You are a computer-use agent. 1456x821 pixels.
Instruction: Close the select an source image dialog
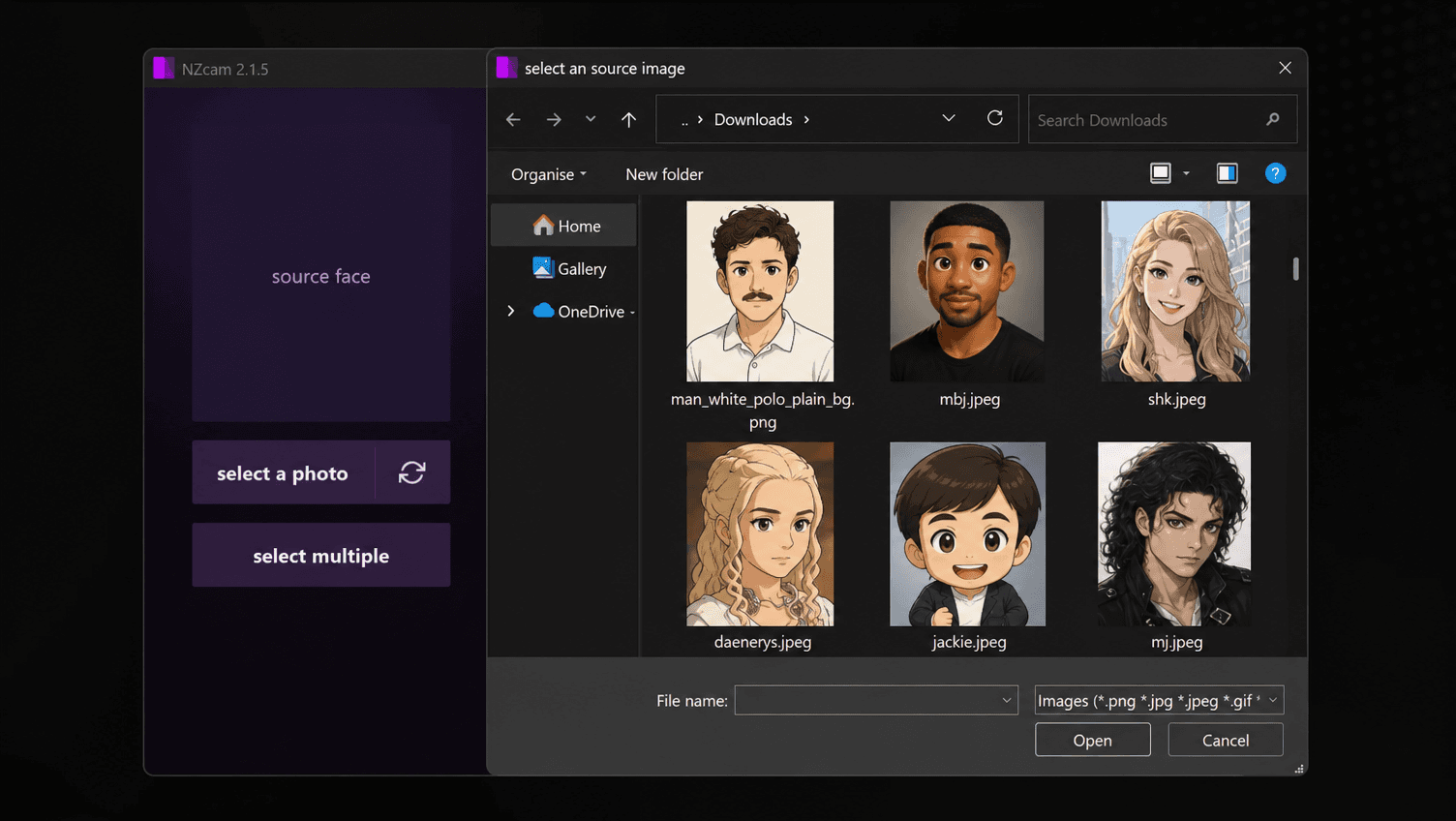tap(1286, 68)
